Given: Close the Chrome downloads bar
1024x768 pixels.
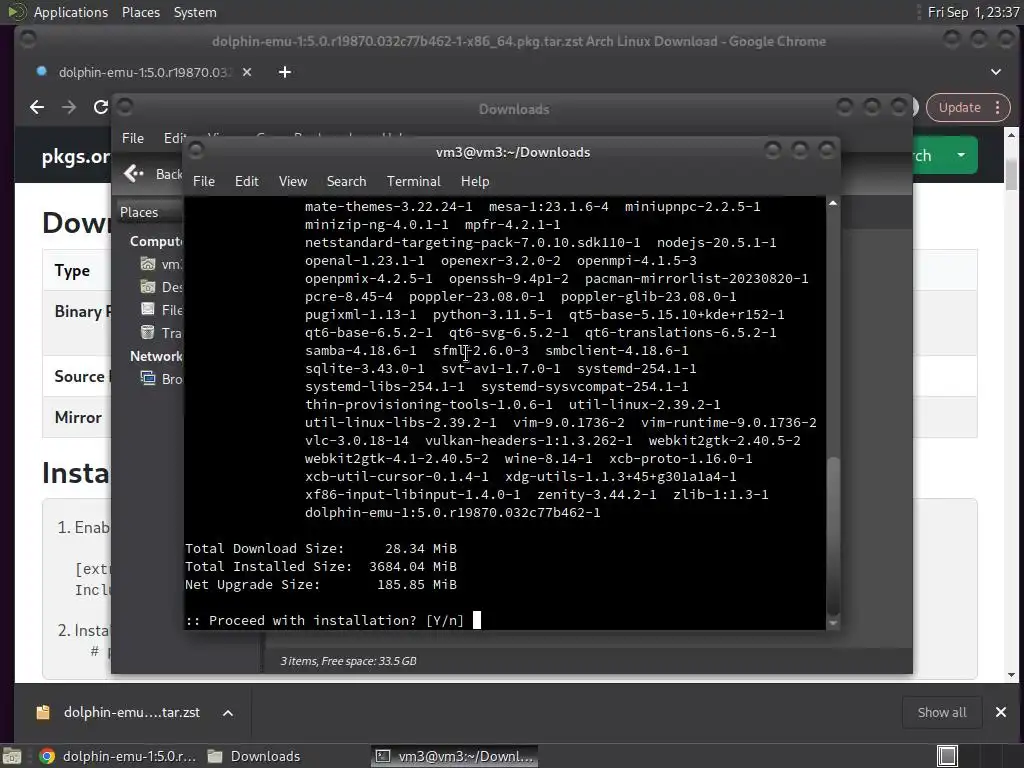Looking at the screenshot, I should click(1000, 712).
